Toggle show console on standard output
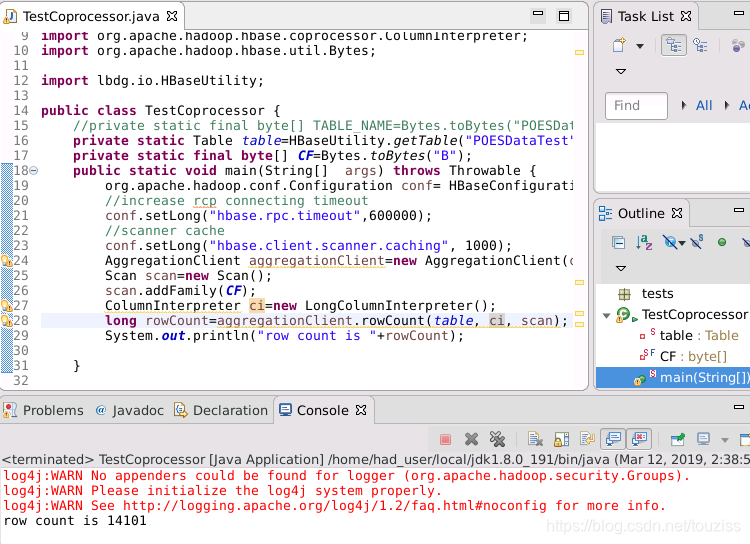The image size is (750, 544). 613,439
